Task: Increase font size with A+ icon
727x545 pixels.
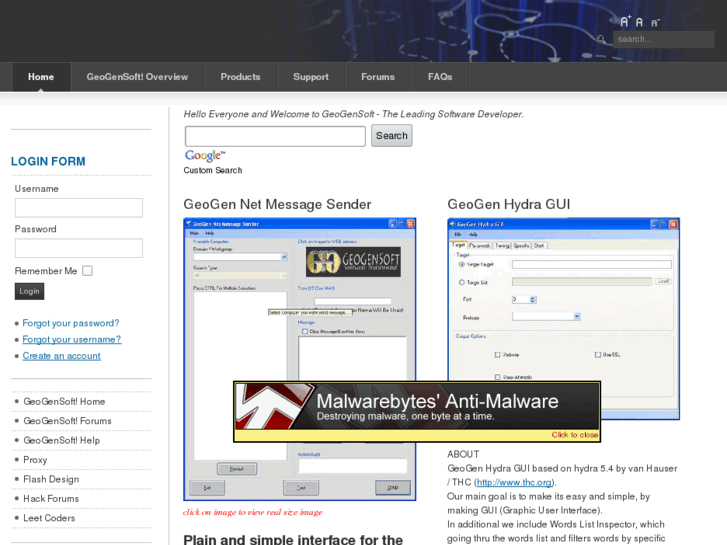Action: (x=625, y=21)
